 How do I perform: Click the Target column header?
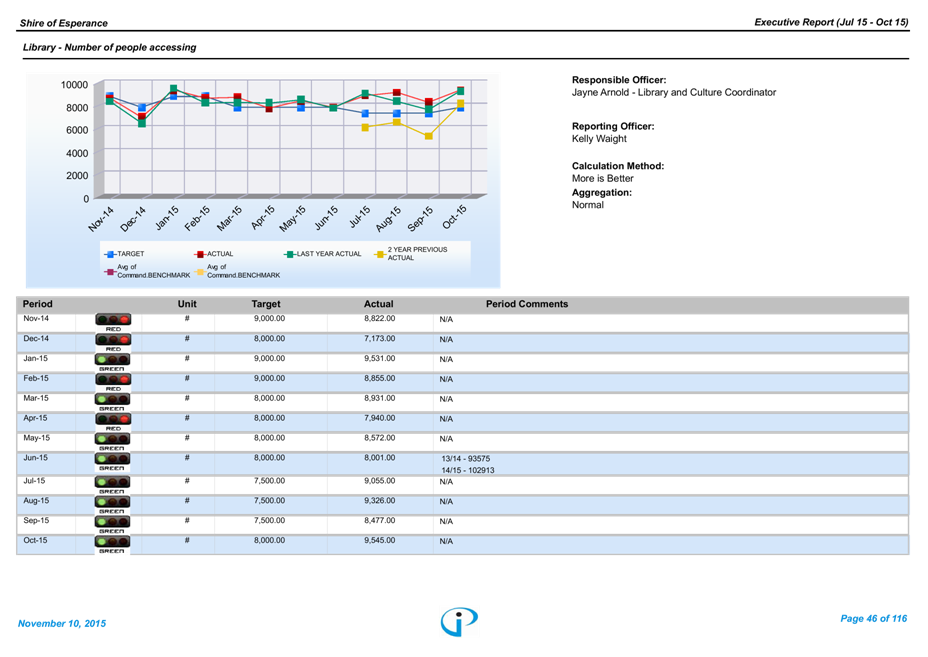click(266, 304)
